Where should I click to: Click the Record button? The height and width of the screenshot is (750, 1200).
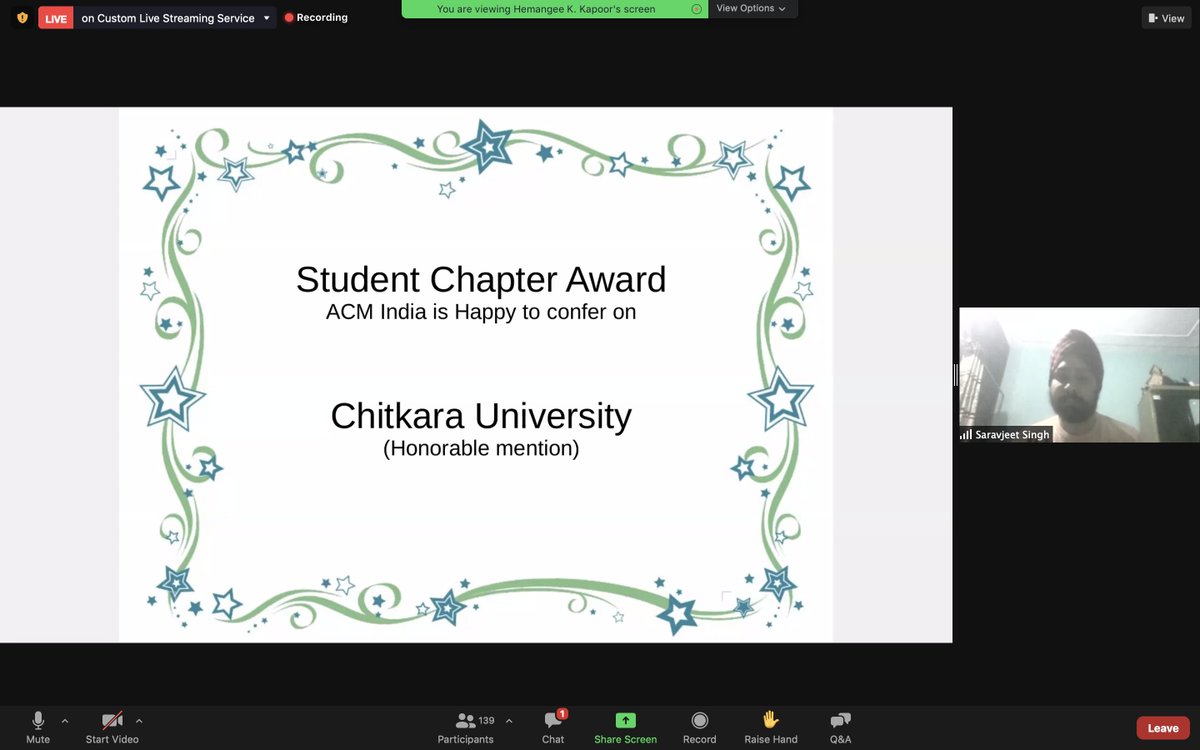700,727
